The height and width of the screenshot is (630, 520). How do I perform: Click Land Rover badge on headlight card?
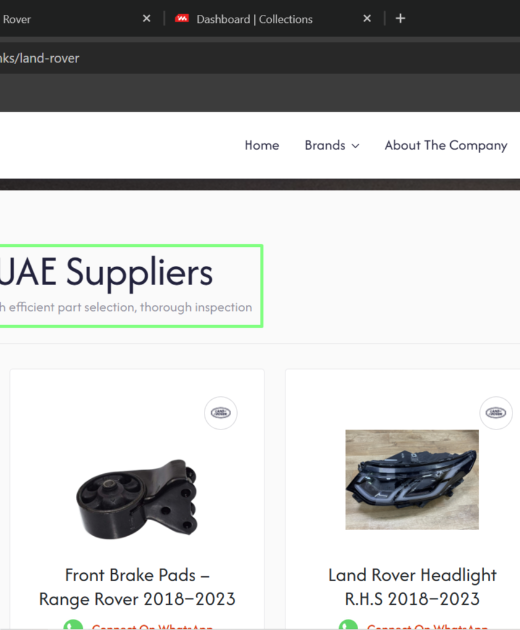[x=496, y=413]
